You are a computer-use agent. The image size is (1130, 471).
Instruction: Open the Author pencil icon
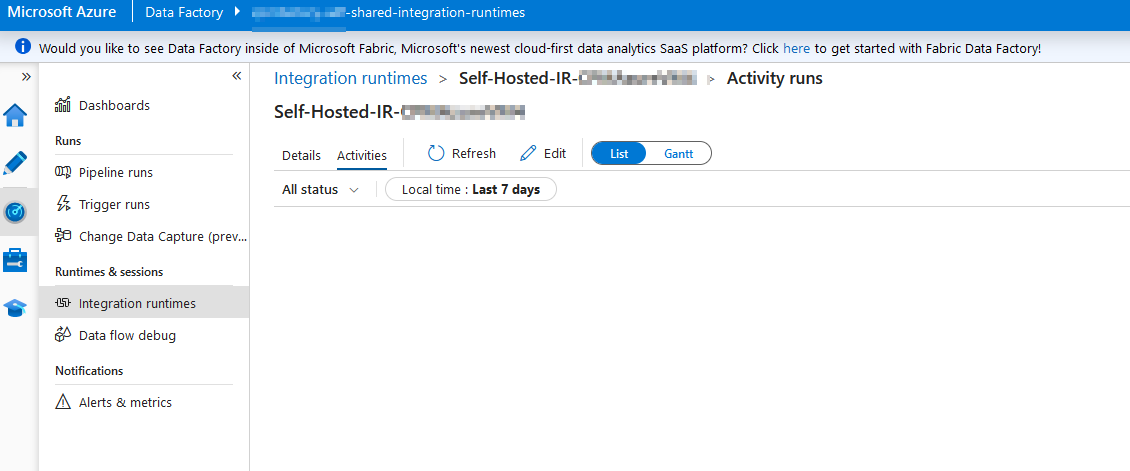point(15,163)
